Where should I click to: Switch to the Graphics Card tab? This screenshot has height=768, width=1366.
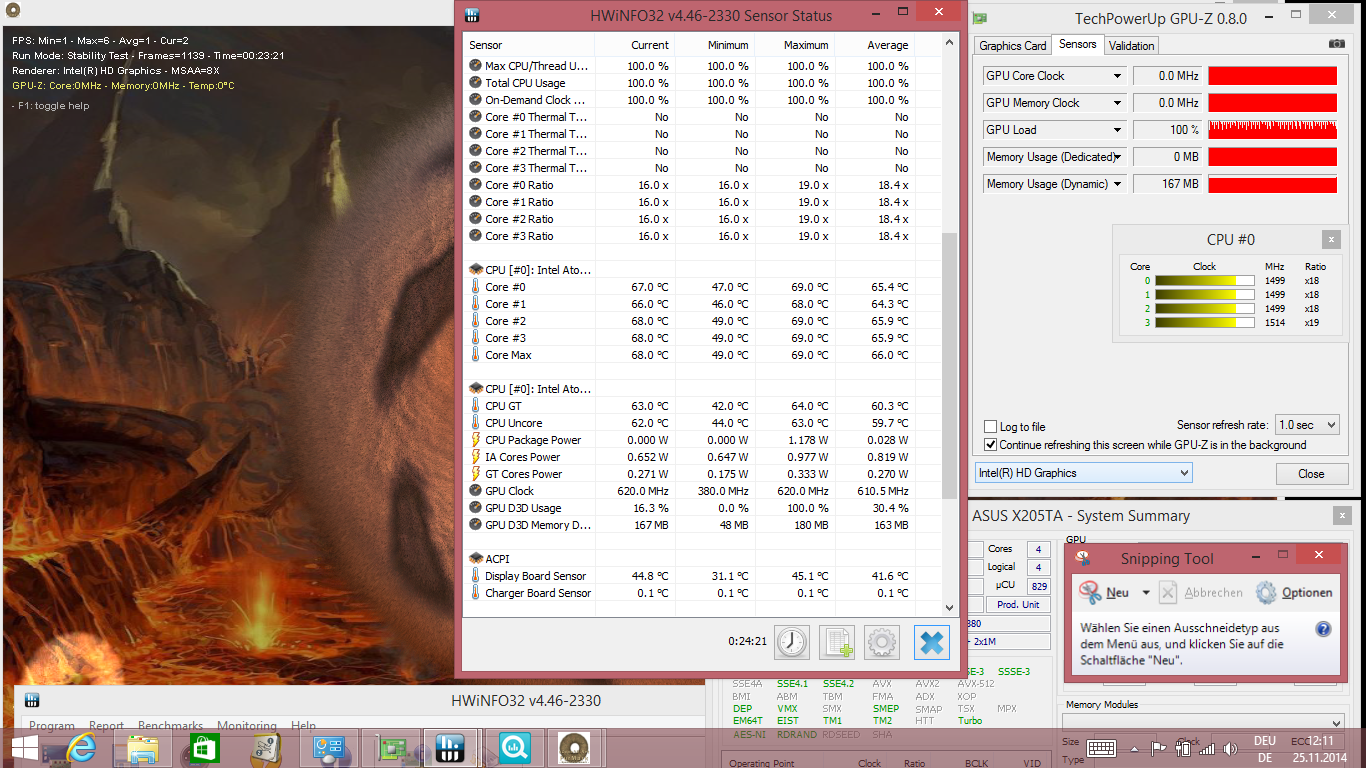click(1013, 46)
